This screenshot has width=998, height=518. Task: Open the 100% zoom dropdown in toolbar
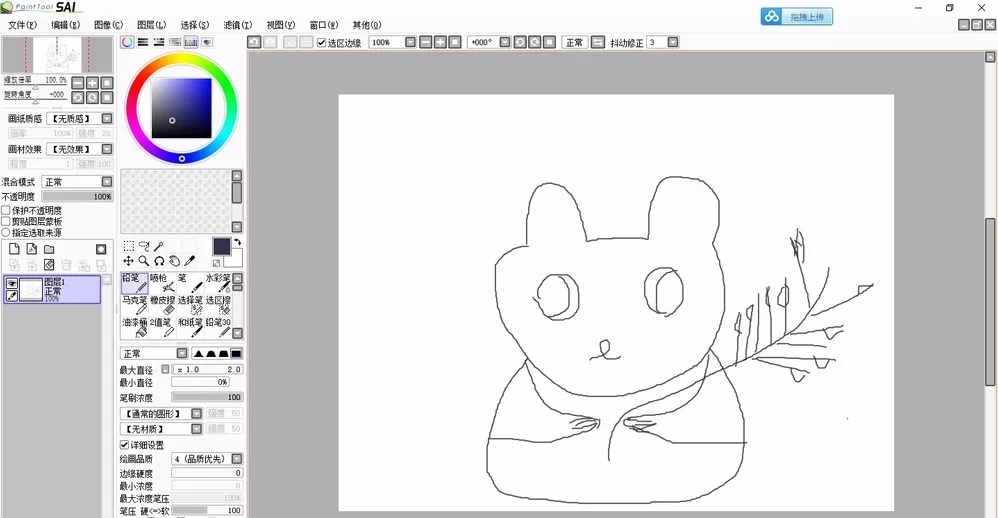411,42
